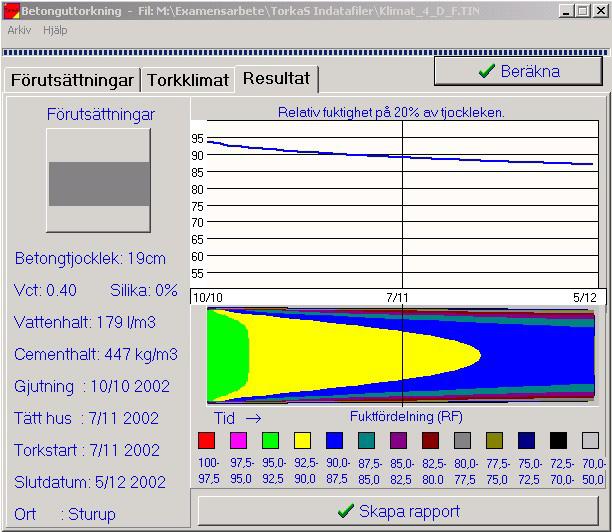This screenshot has width=612, height=532.
Task: Click the 95 label on humidity axis
Action: pyautogui.click(x=197, y=139)
